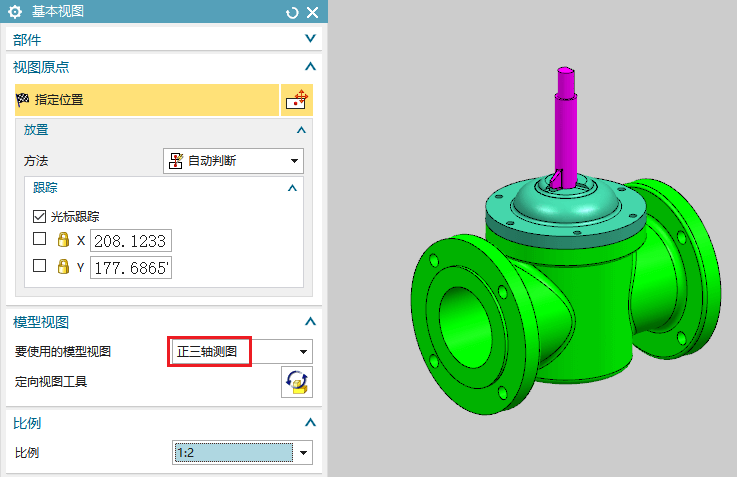Click the 方法 label
The image size is (737, 477).
pyautogui.click(x=36, y=161)
